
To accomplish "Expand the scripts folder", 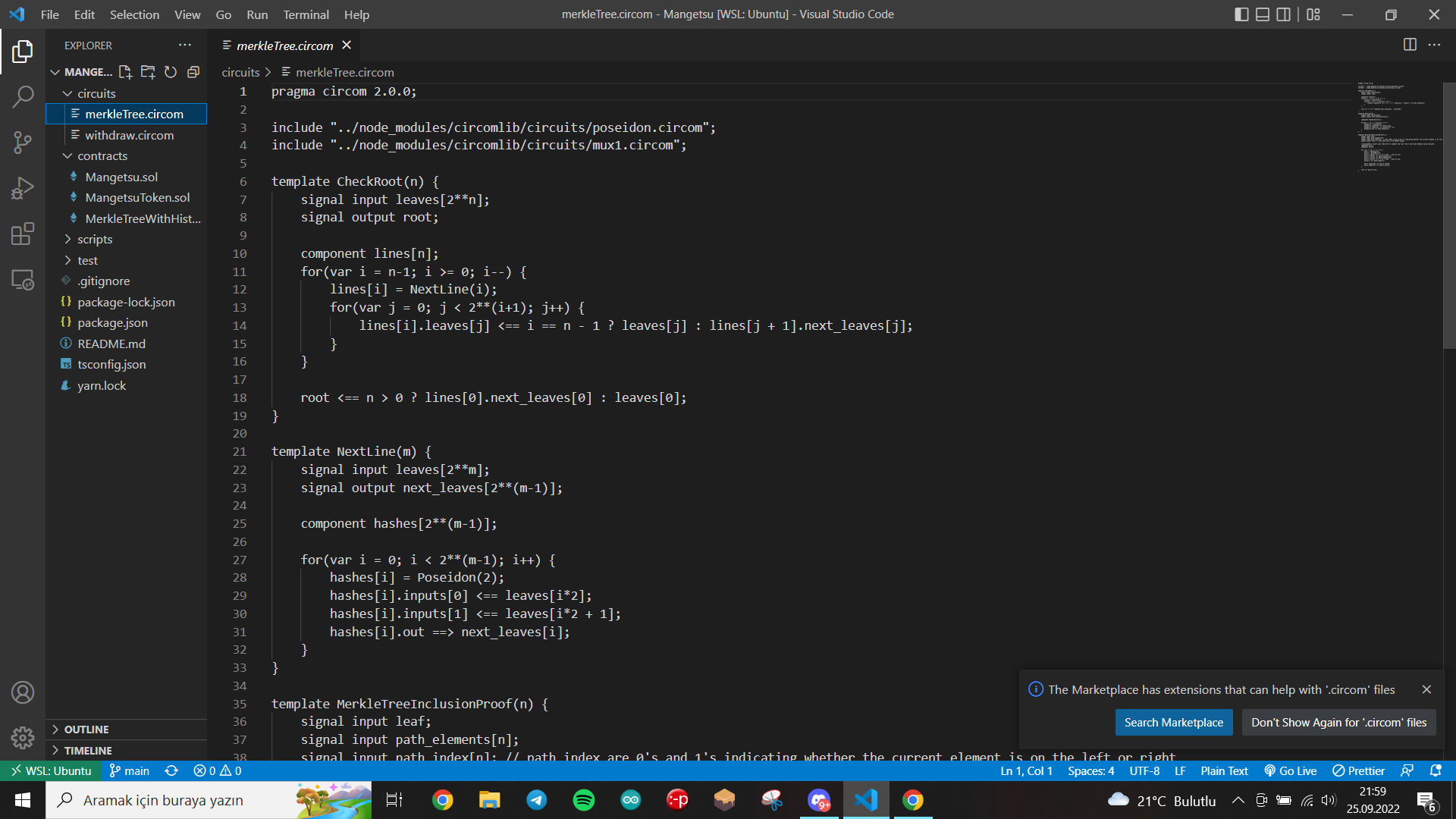I will click(x=126, y=239).
